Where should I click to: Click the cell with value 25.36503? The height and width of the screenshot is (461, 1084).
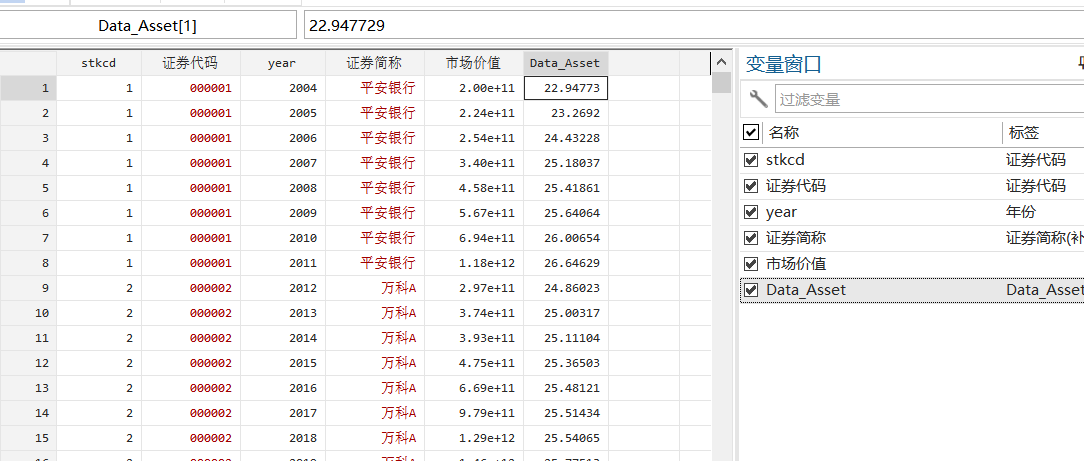click(x=566, y=363)
